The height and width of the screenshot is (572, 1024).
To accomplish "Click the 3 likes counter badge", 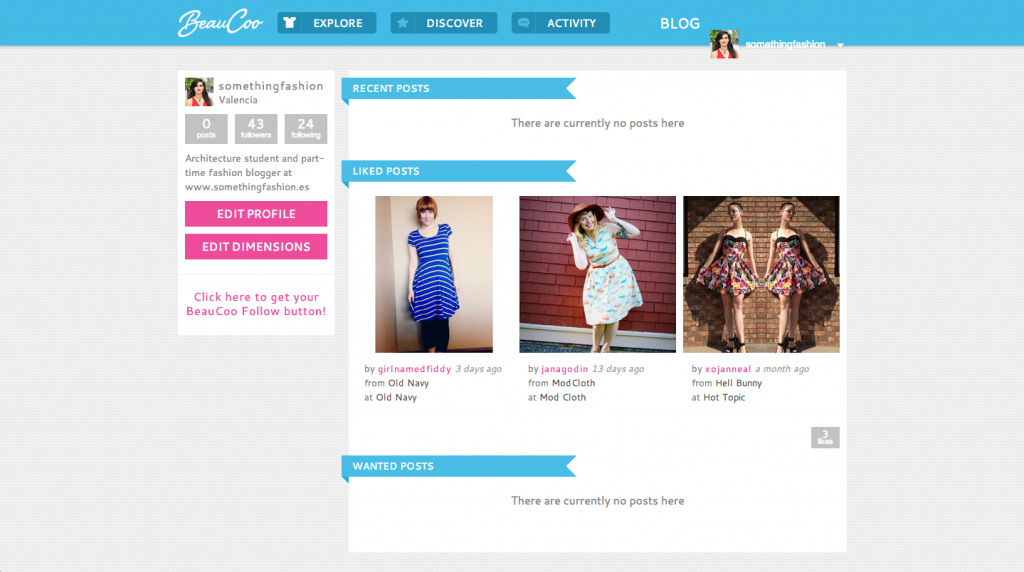I will tap(825, 437).
